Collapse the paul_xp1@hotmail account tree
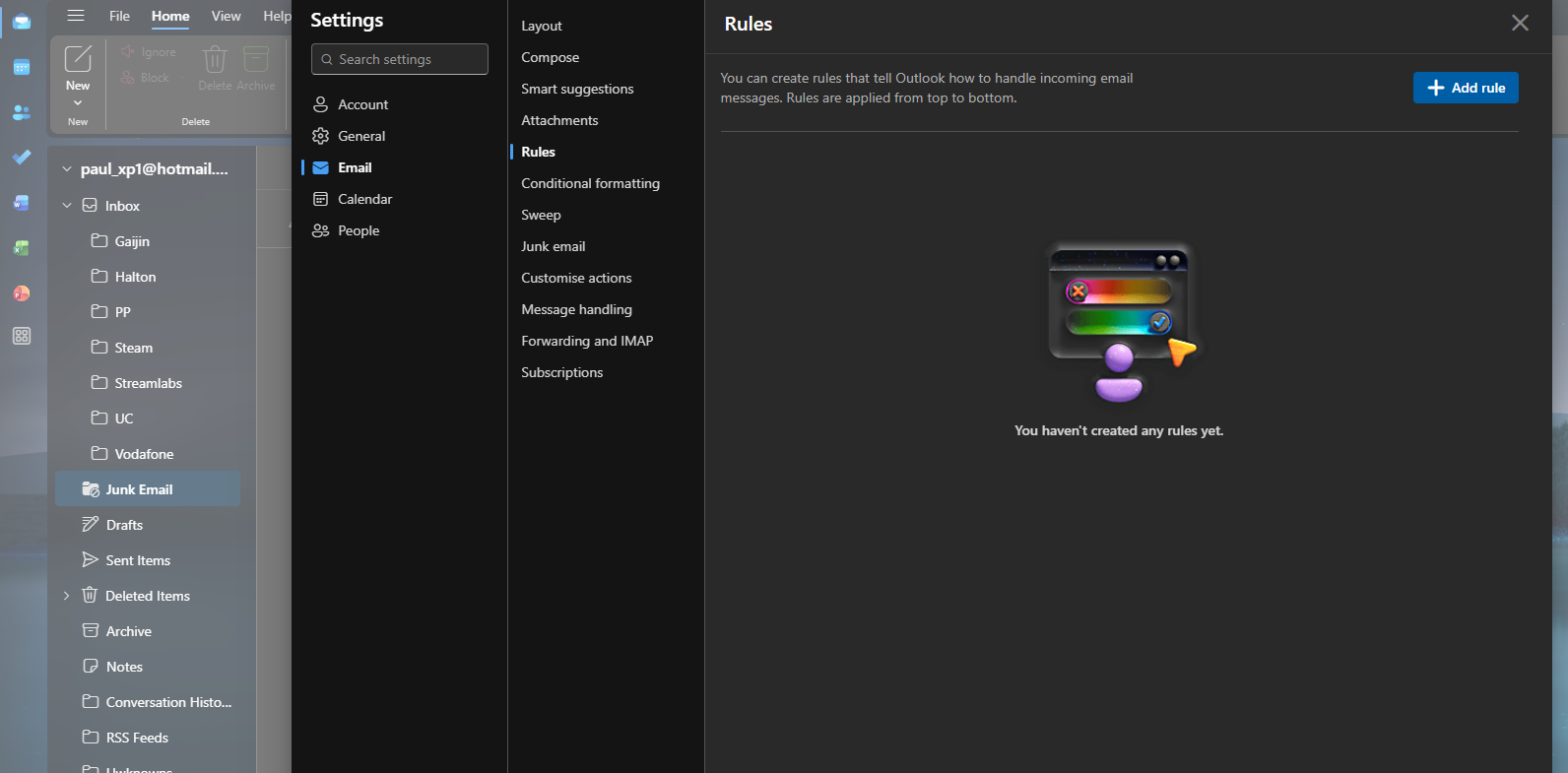Screen dimensions: 1568x773 tap(67, 169)
